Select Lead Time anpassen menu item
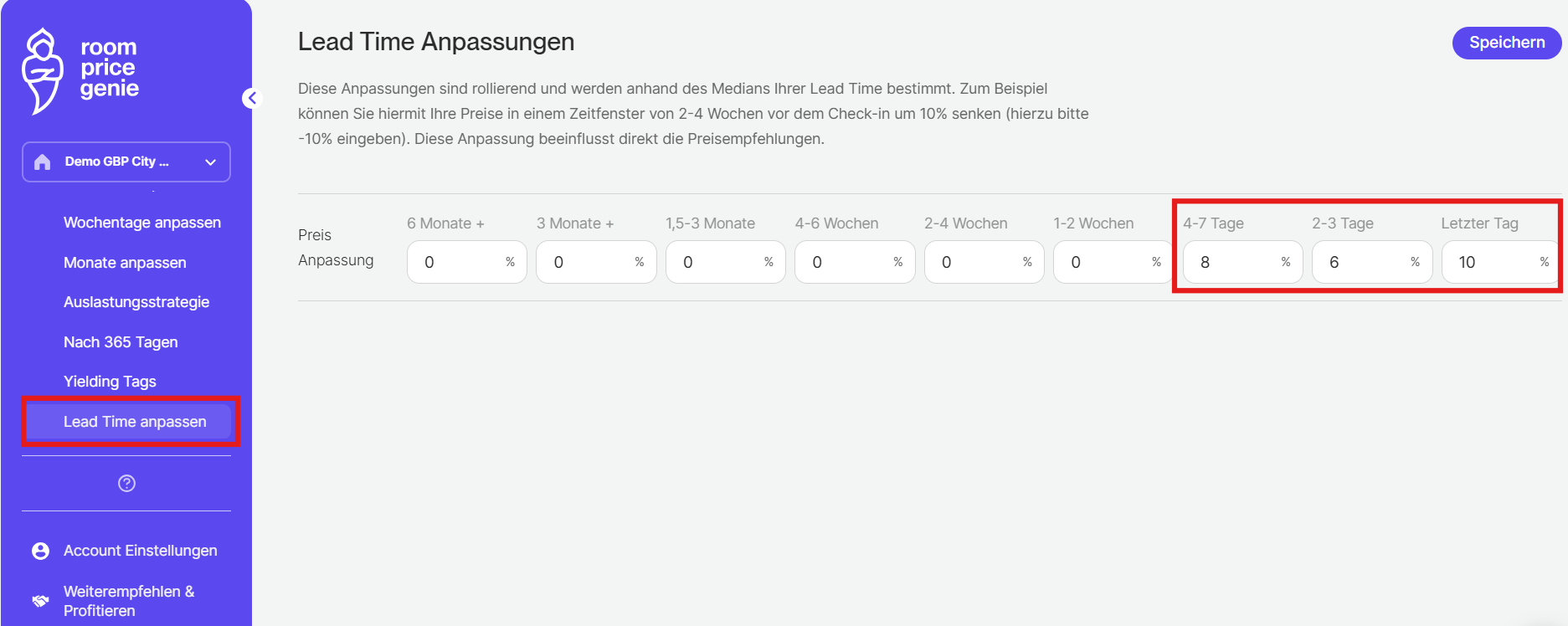Image resolution: width=1568 pixels, height=626 pixels. (x=135, y=422)
